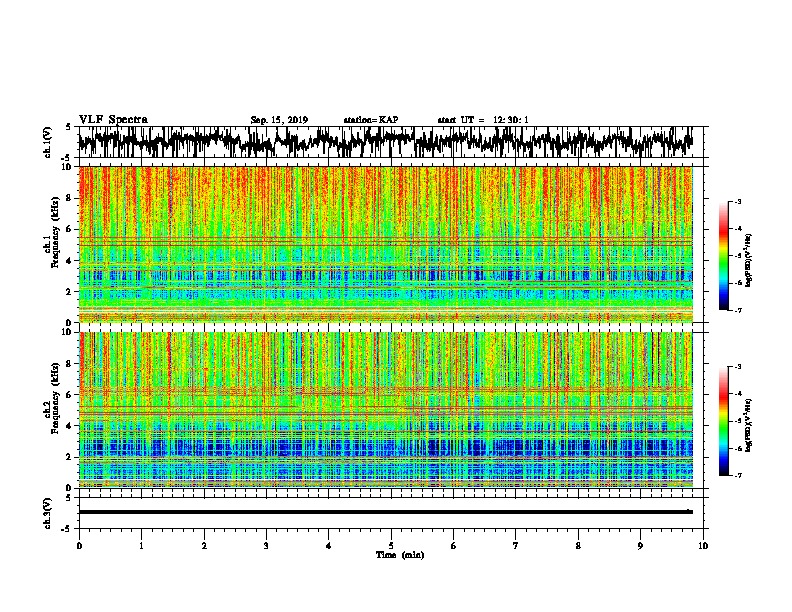This screenshot has height=612, width=792.
Task: Click time axis tick label '2'
Action: [x=204, y=546]
